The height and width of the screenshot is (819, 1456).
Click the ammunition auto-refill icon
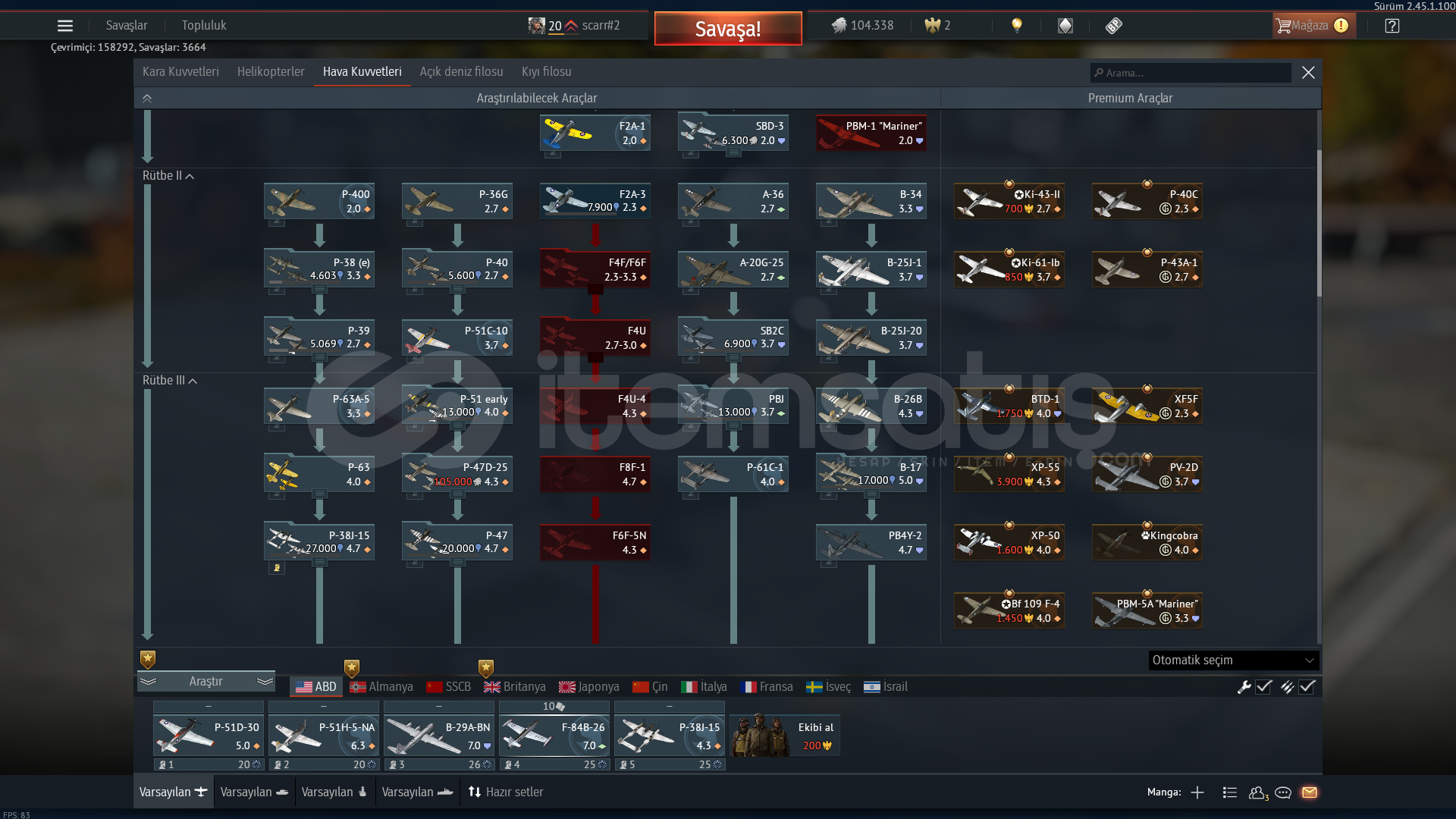[1287, 687]
